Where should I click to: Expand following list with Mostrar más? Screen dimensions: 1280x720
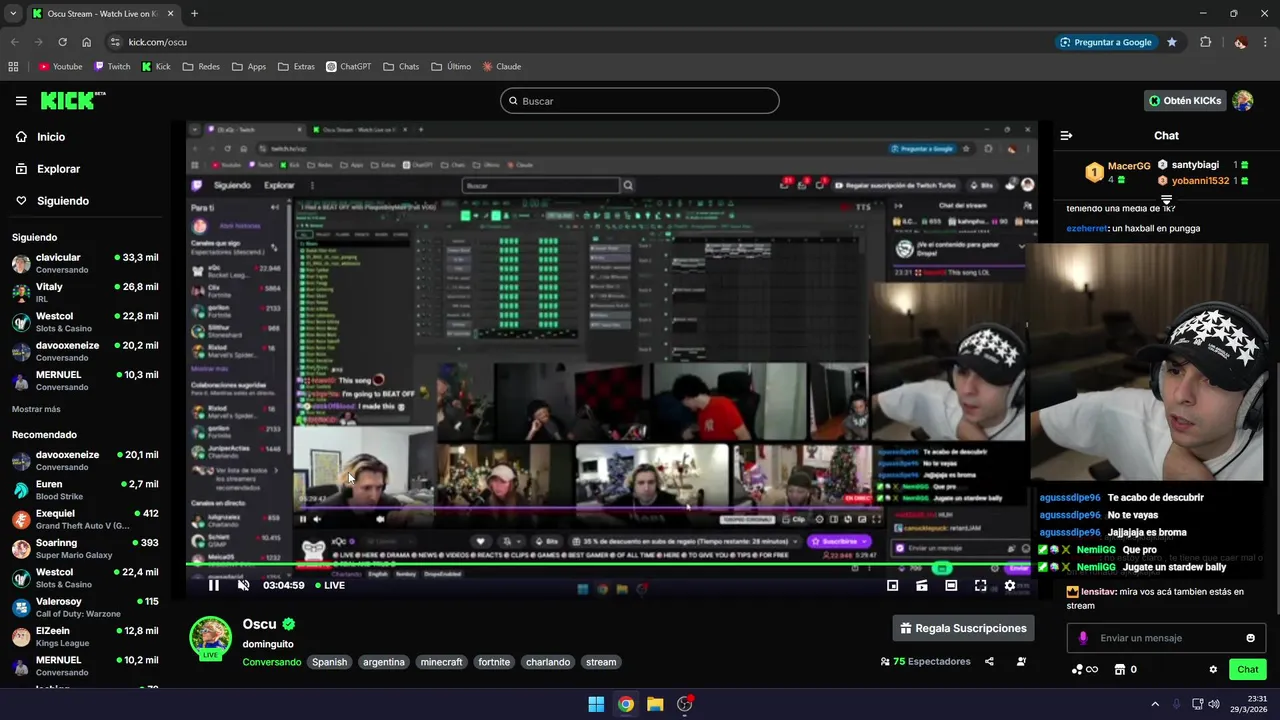click(x=36, y=409)
